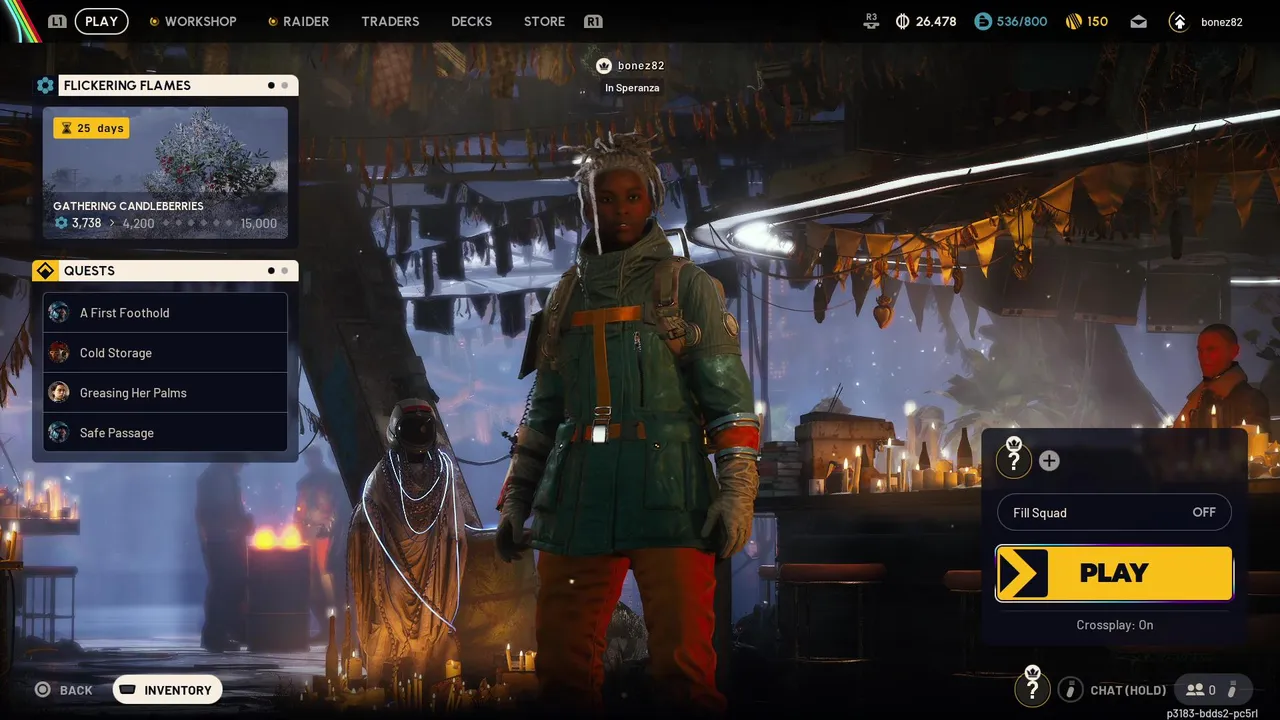
Task: Click the 4,200 next milestone value
Action: tap(139, 223)
